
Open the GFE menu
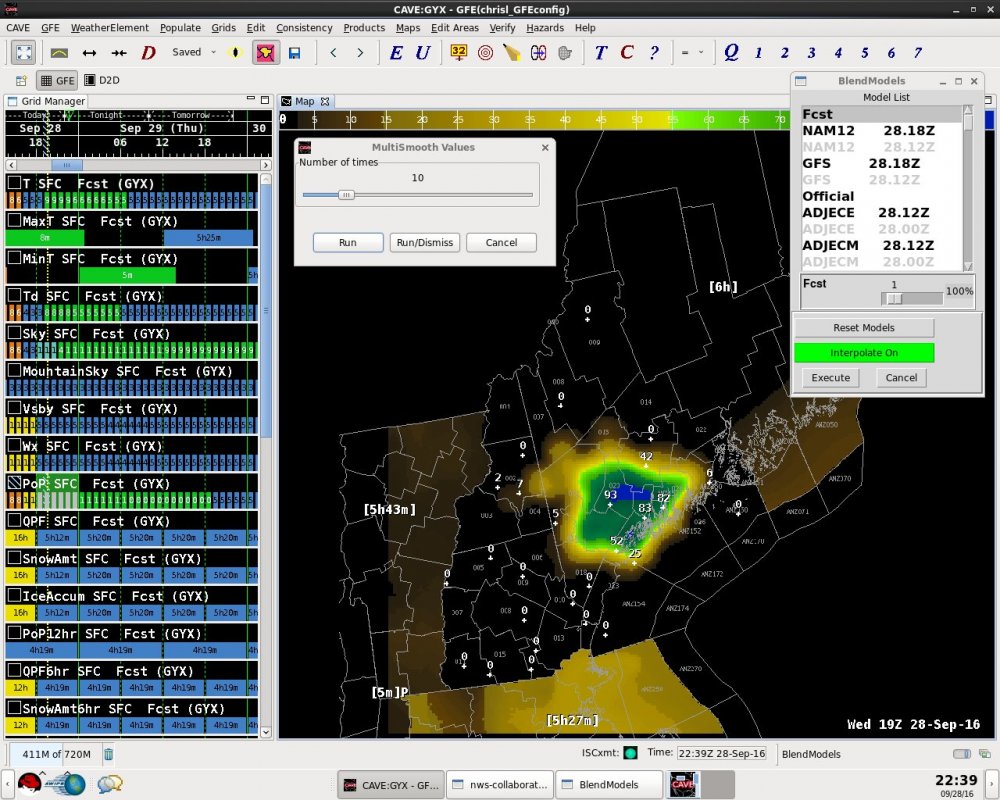(x=50, y=27)
